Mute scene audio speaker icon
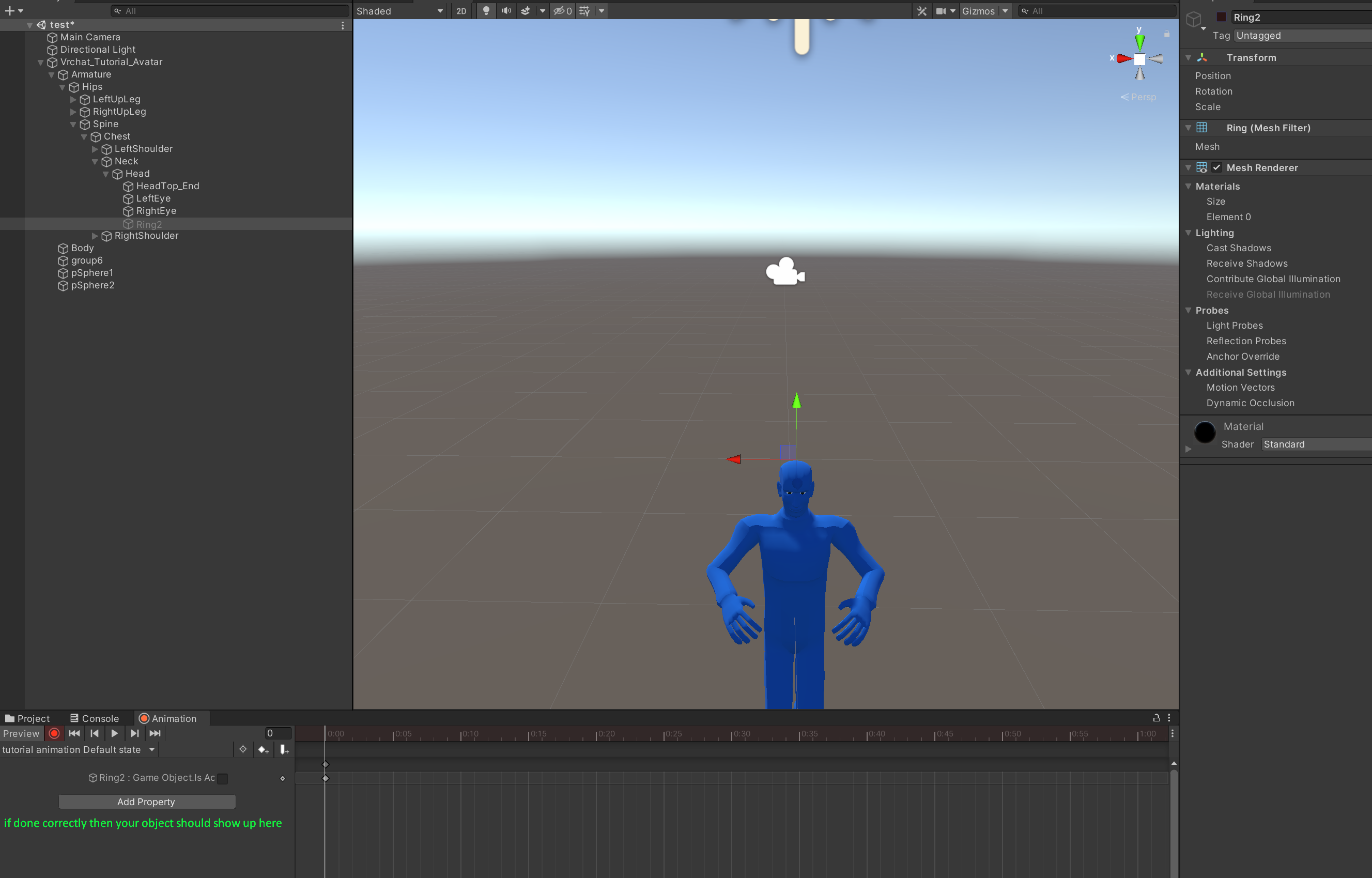1372x878 pixels. [x=505, y=11]
